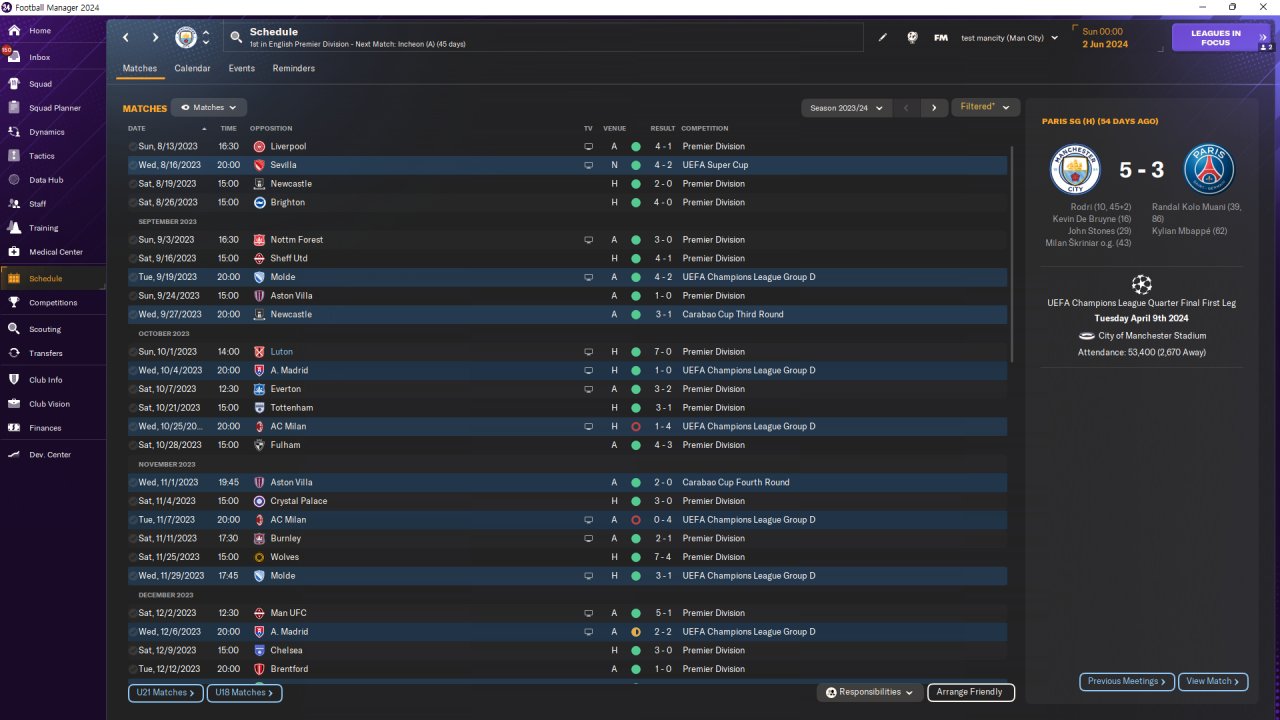Navigate forward with the right arrow
The image size is (1280, 720).
click(x=155, y=38)
